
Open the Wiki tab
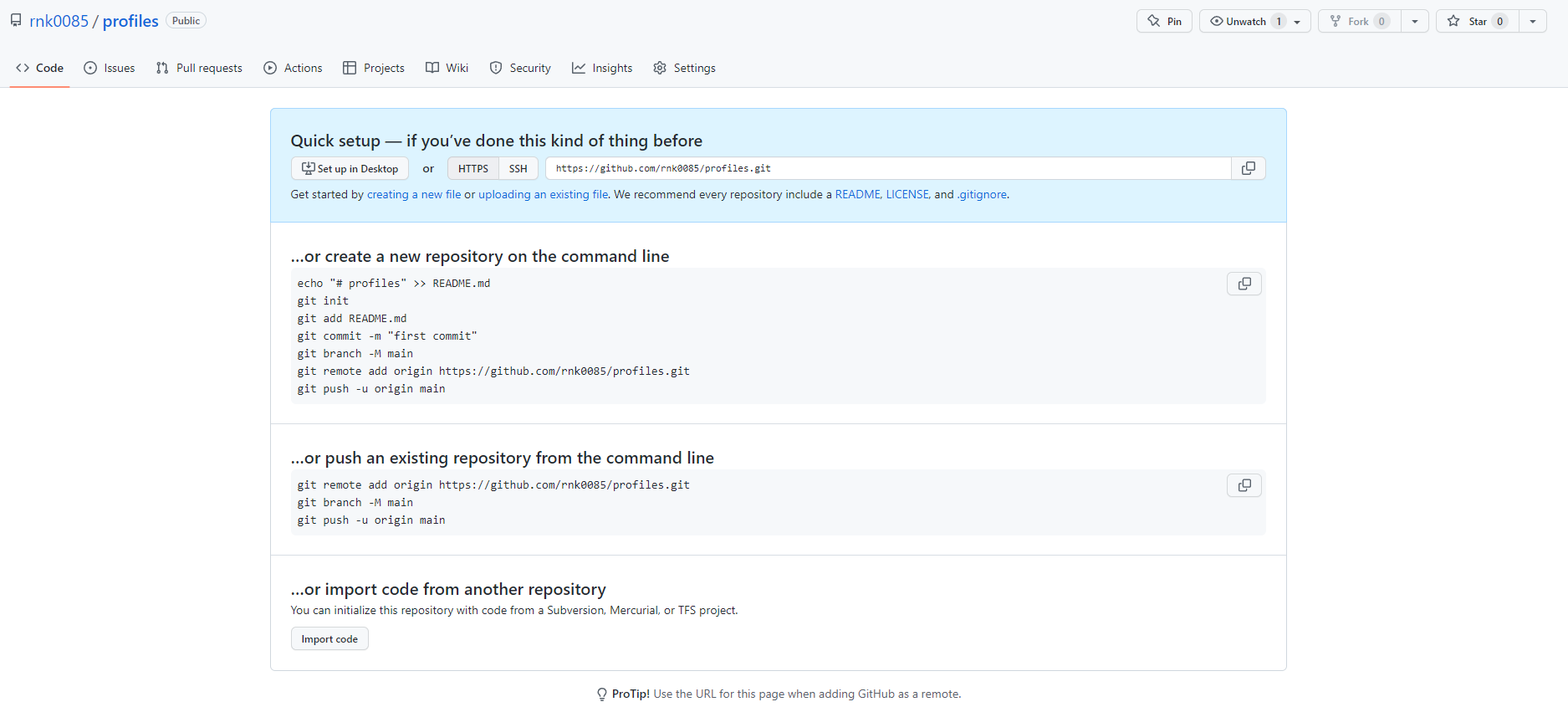[x=447, y=68]
